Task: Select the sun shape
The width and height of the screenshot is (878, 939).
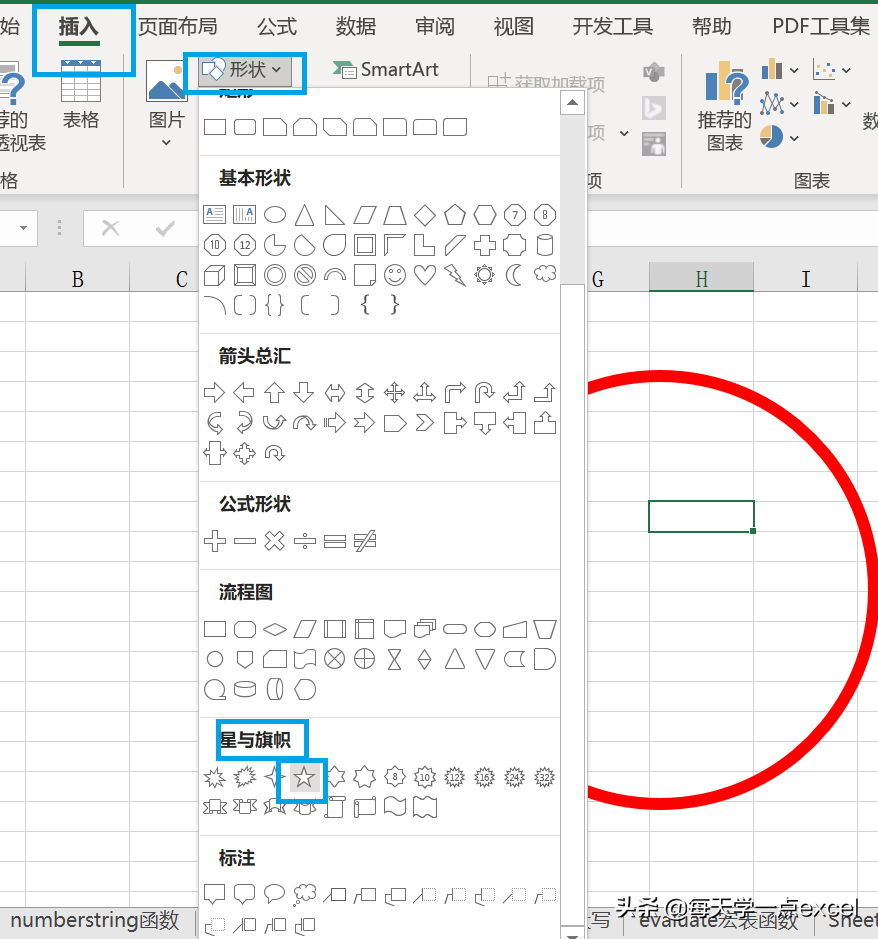Action: coord(485,275)
